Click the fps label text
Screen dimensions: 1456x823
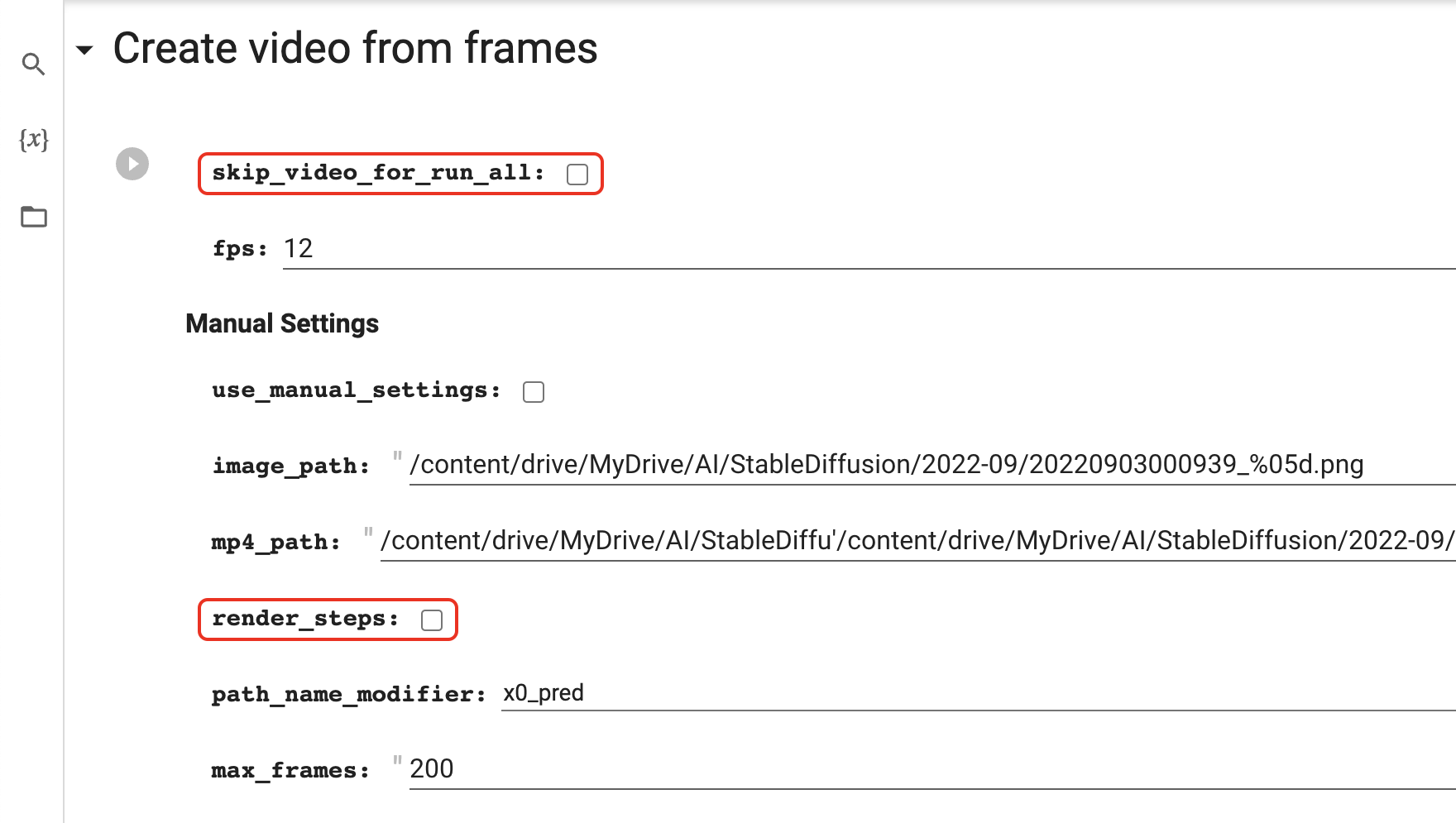(240, 249)
